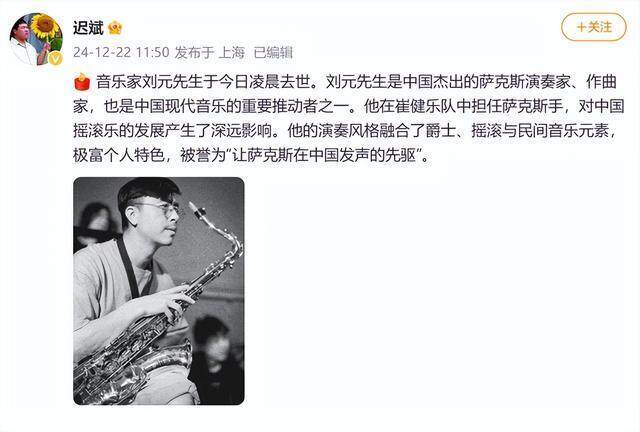Screen dimensions: 640x432
Task: Open 迟斌's profile avatar picture
Action: pos(36,39)
